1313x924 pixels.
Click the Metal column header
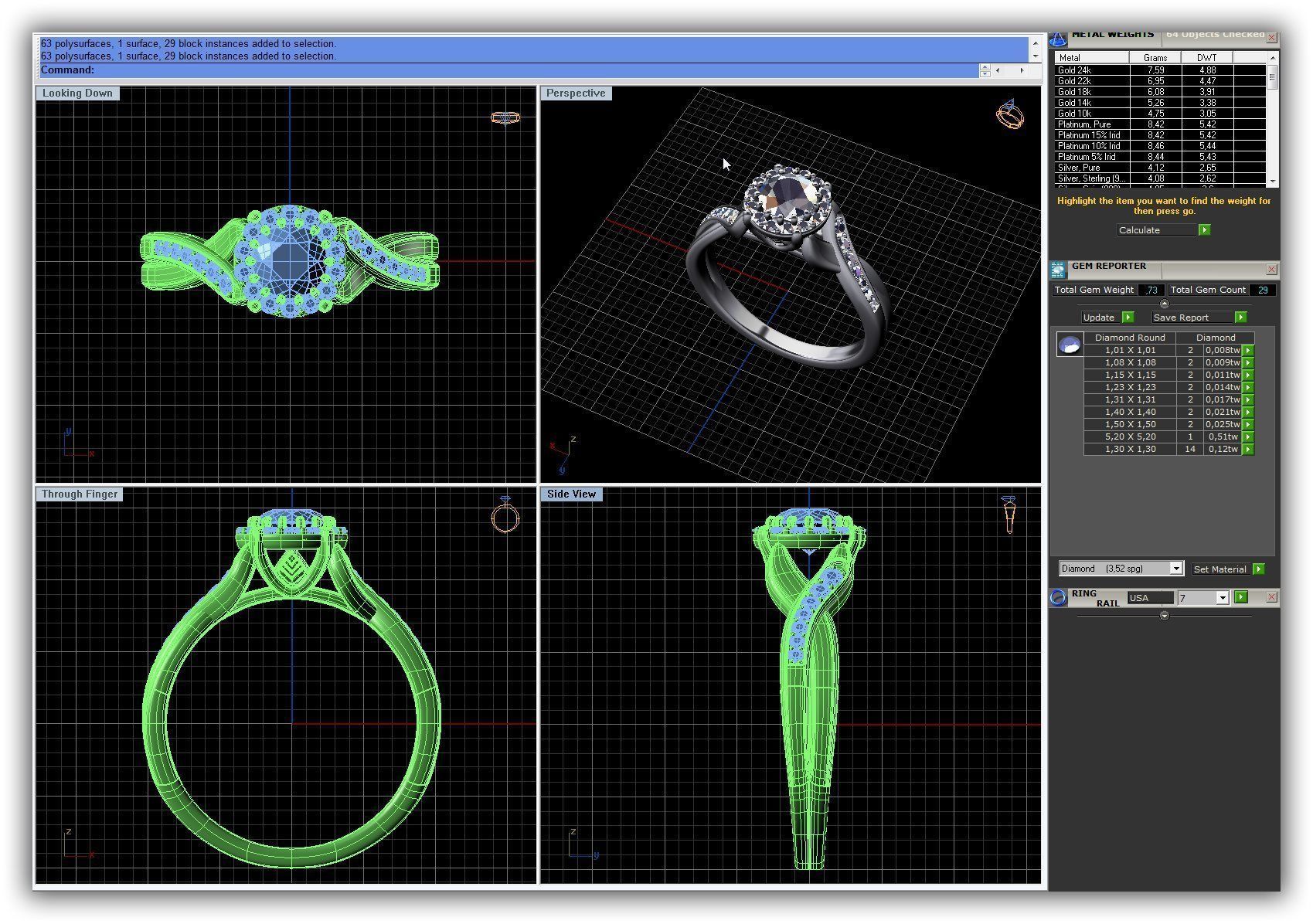click(x=1092, y=58)
